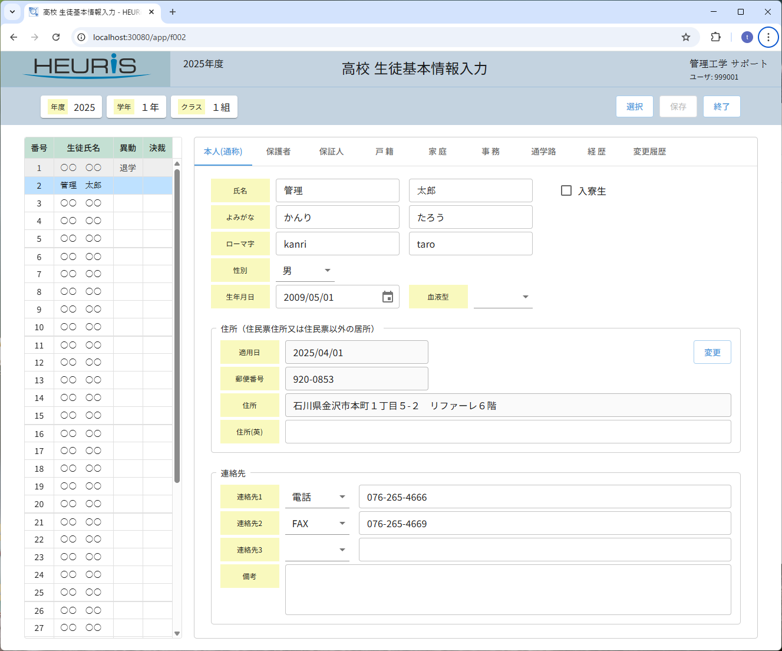Bookmark this page with the star icon
The image size is (782, 651).
(x=686, y=37)
